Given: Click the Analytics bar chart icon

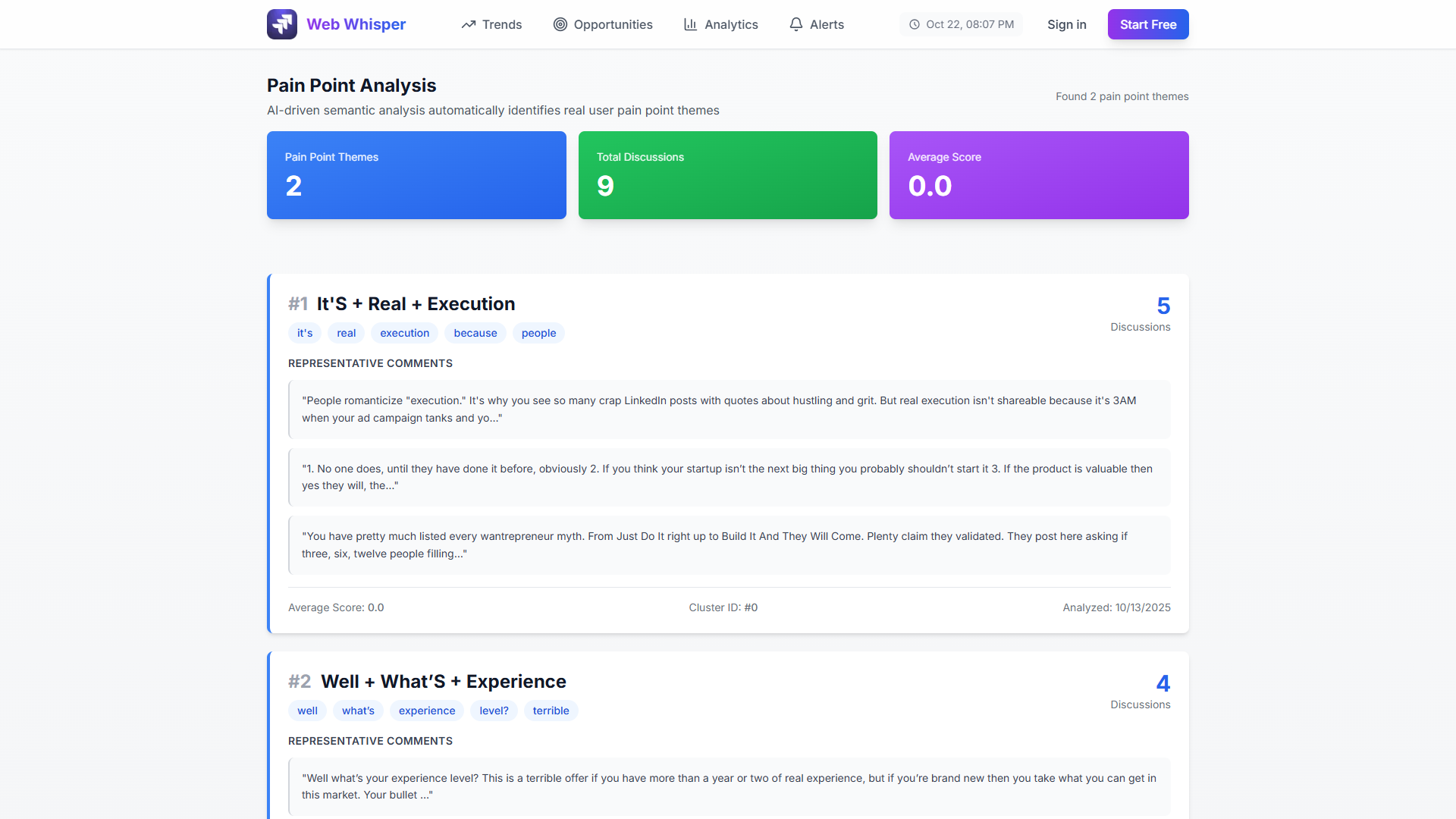Looking at the screenshot, I should [690, 24].
